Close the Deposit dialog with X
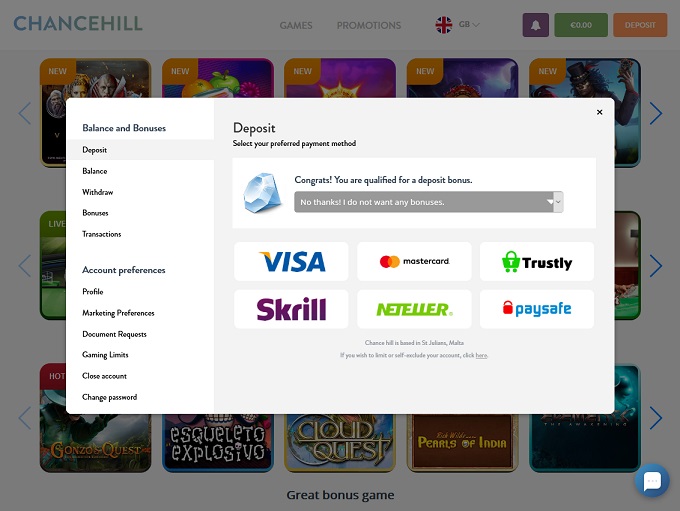Screen dimensions: 680x511 [x=599, y=112]
